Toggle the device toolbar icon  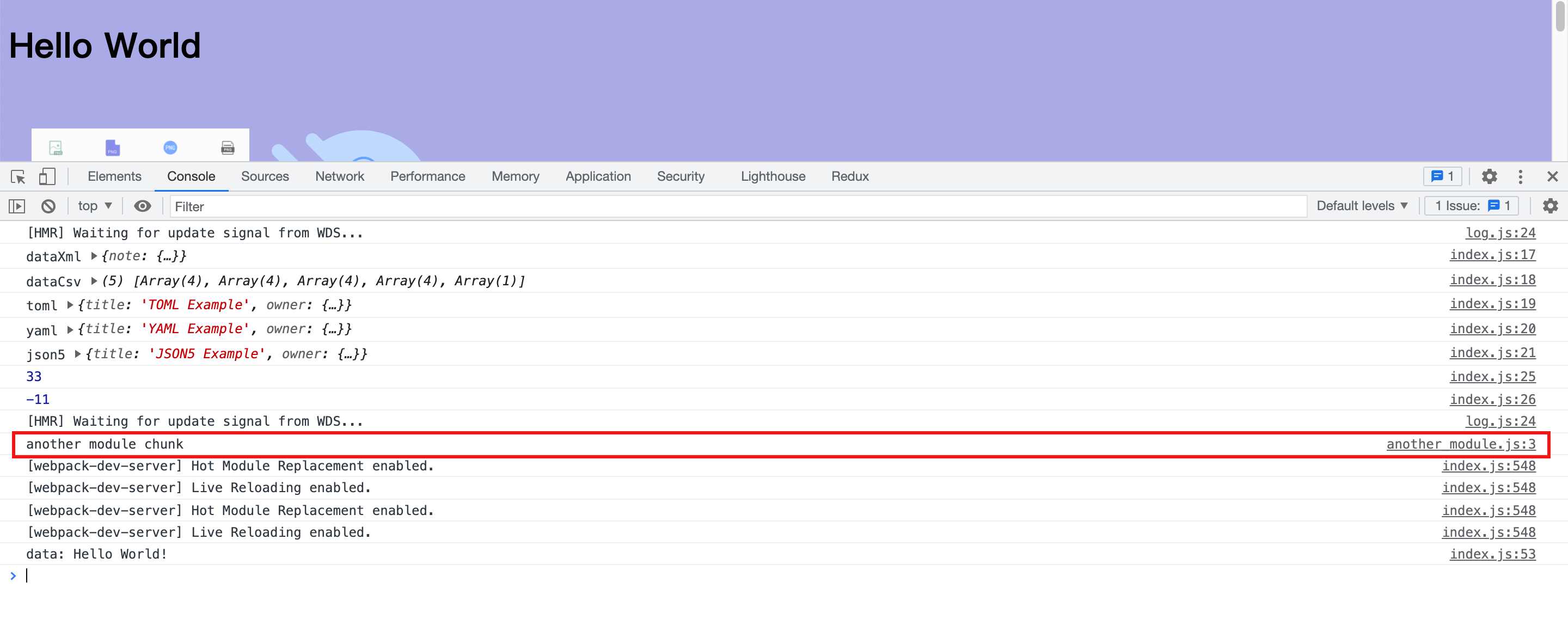[47, 176]
